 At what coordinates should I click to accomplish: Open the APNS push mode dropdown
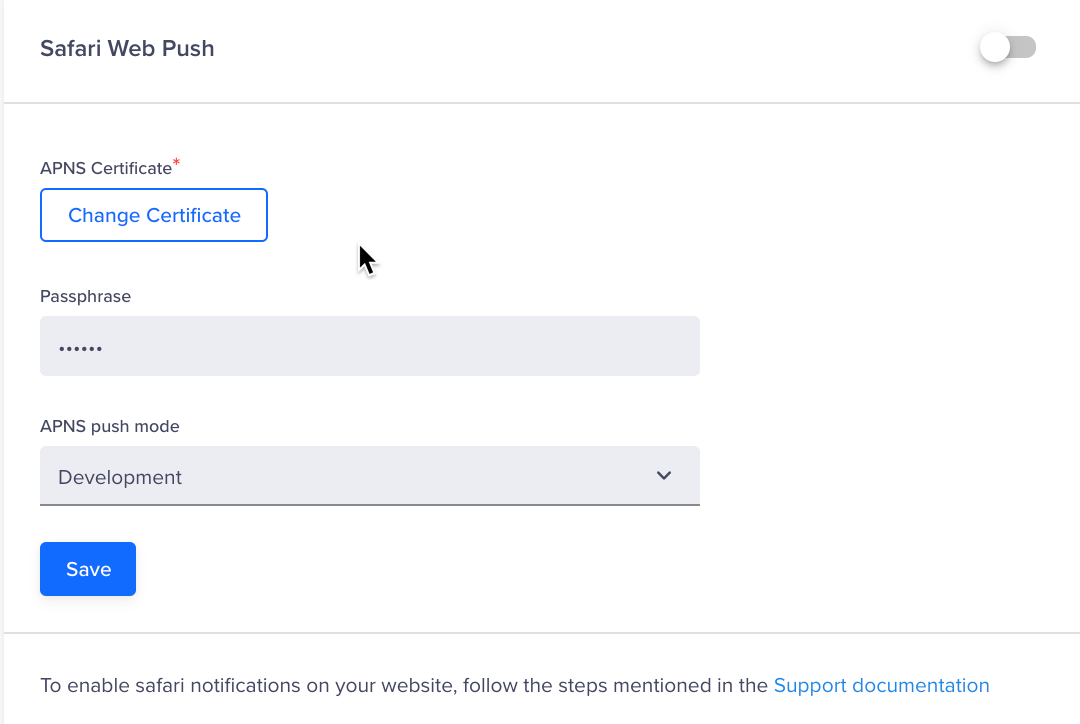[x=370, y=476]
